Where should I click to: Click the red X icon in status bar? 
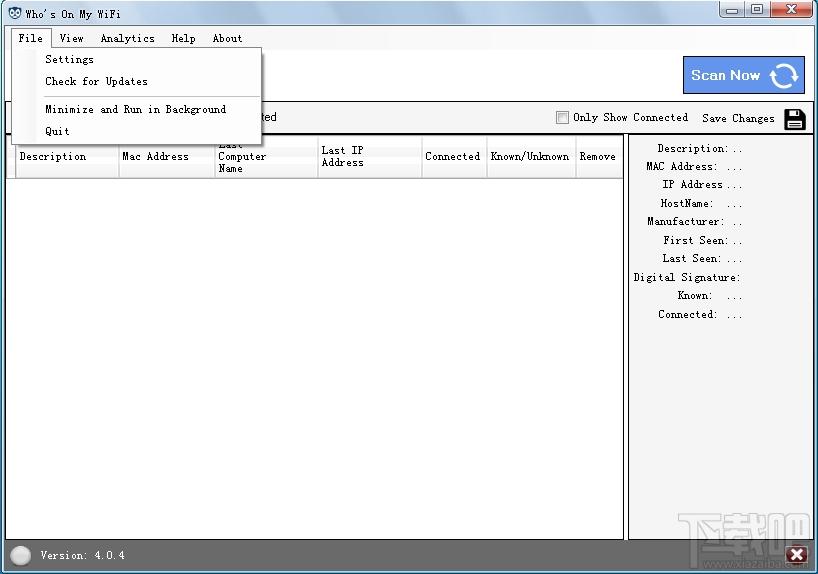pos(797,554)
